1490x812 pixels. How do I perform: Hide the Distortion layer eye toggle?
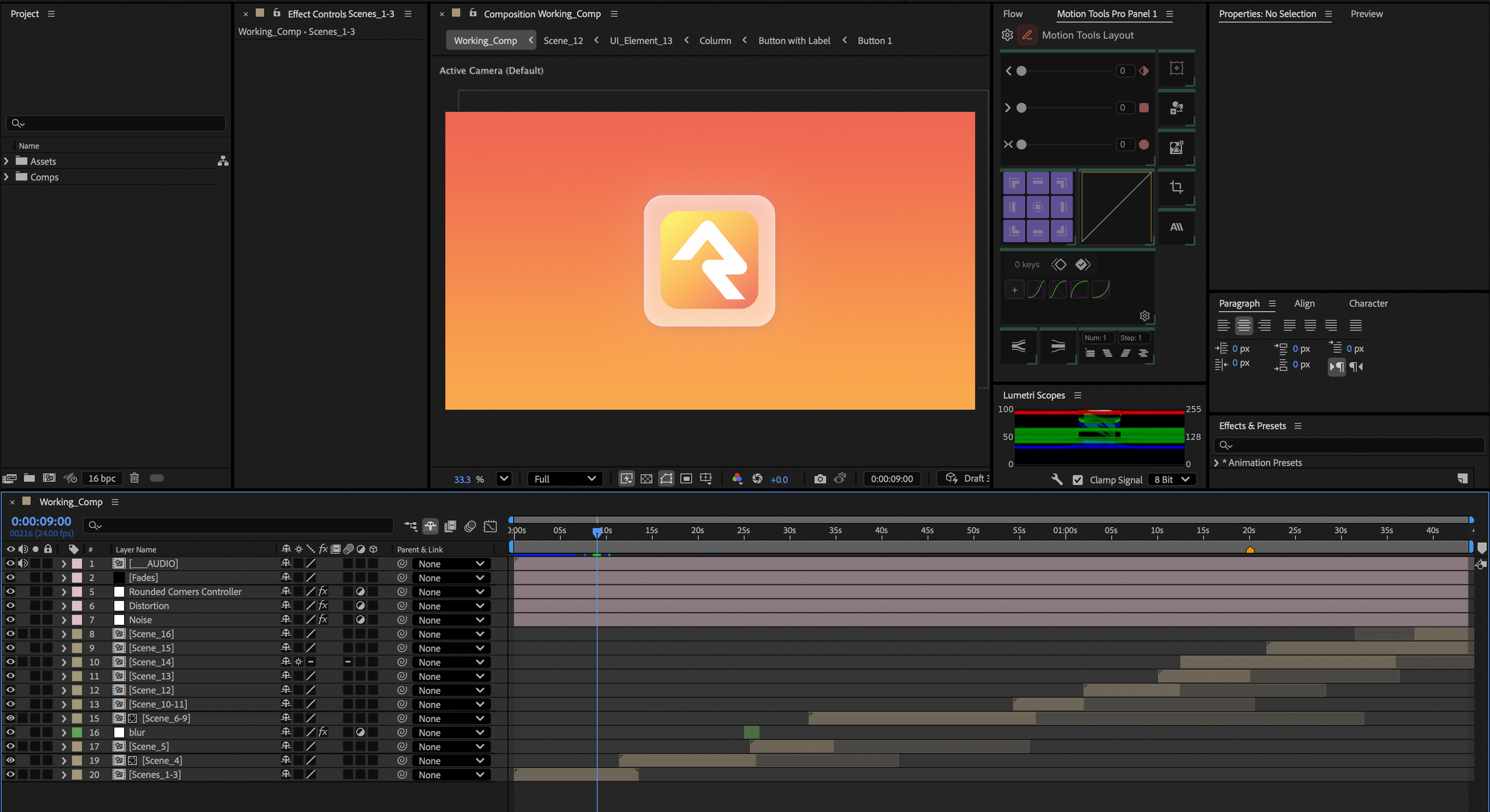(x=10, y=606)
